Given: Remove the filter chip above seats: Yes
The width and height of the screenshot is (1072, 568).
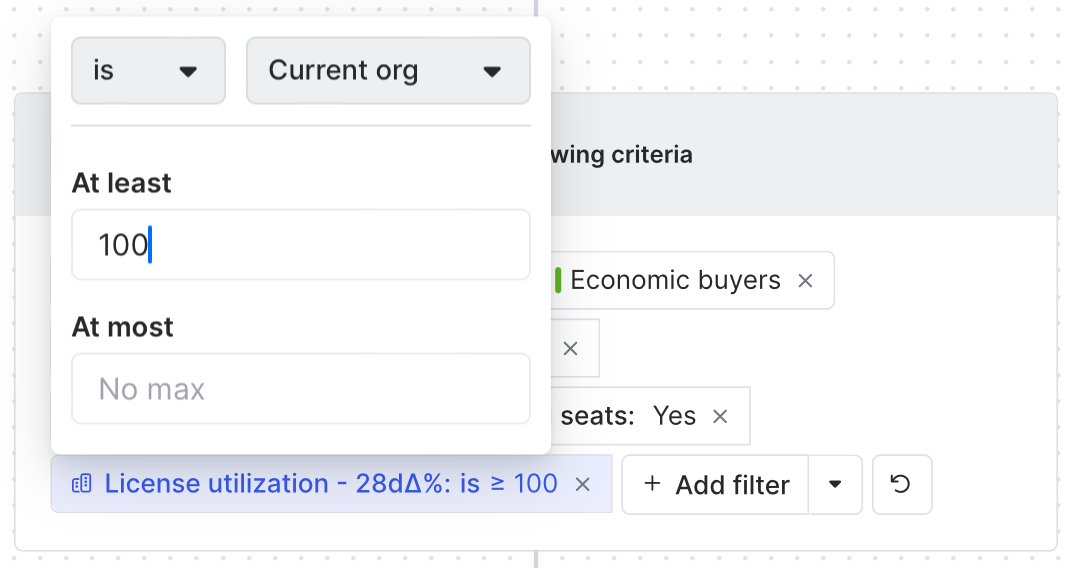Looking at the screenshot, I should (570, 349).
